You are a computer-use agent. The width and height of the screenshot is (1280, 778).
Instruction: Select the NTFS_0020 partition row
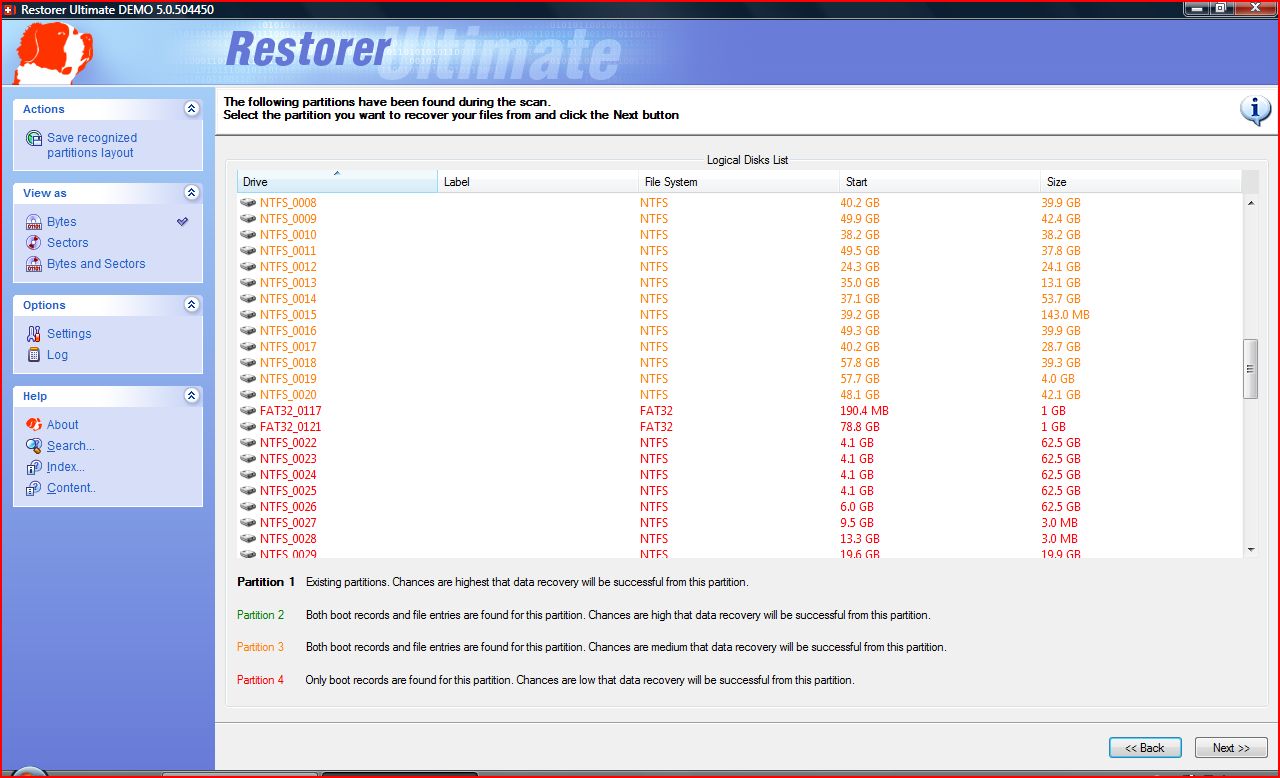click(739, 395)
